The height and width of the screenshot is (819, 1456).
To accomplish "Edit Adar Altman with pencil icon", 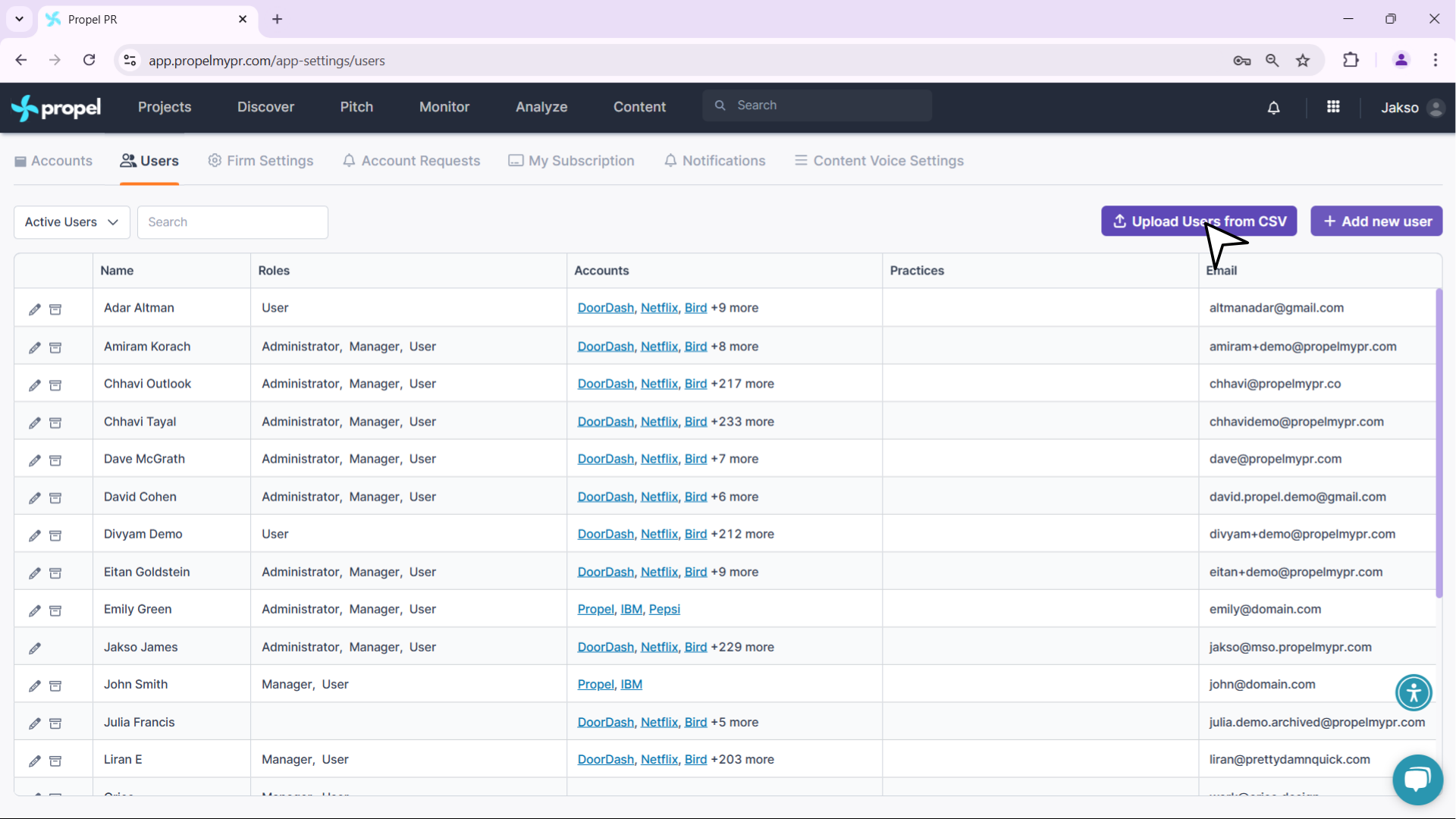I will (35, 309).
